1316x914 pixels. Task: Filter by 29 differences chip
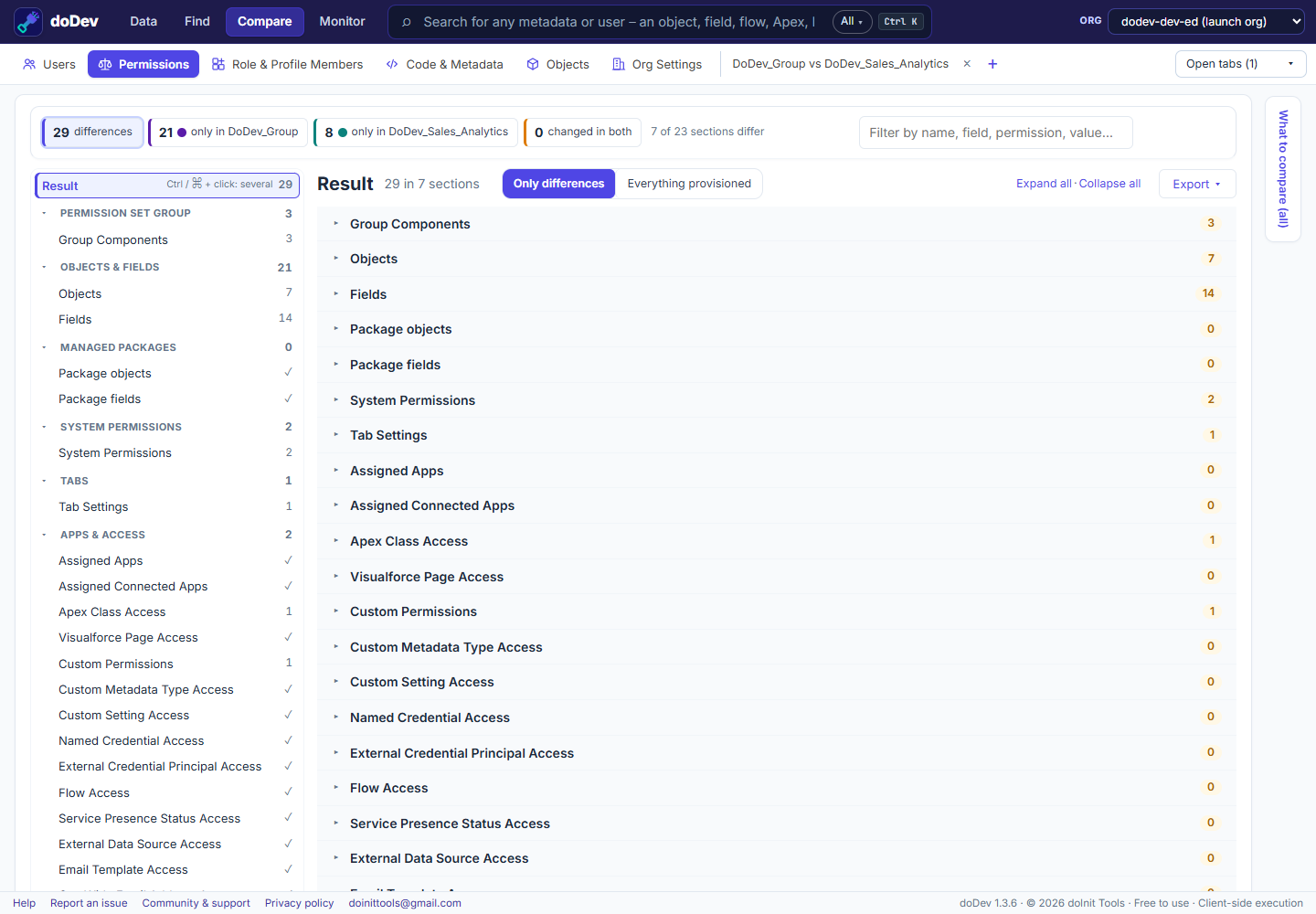(x=92, y=133)
